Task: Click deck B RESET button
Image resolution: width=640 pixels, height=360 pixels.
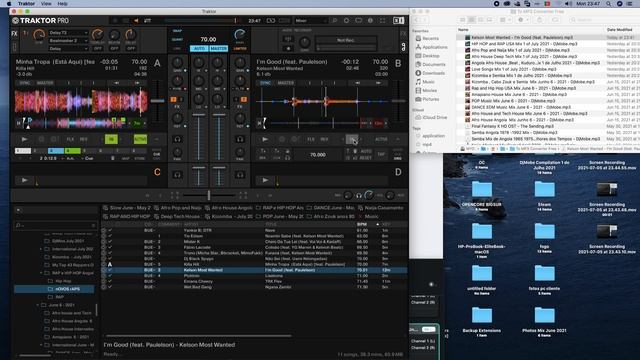Action: pyautogui.click(x=366, y=158)
